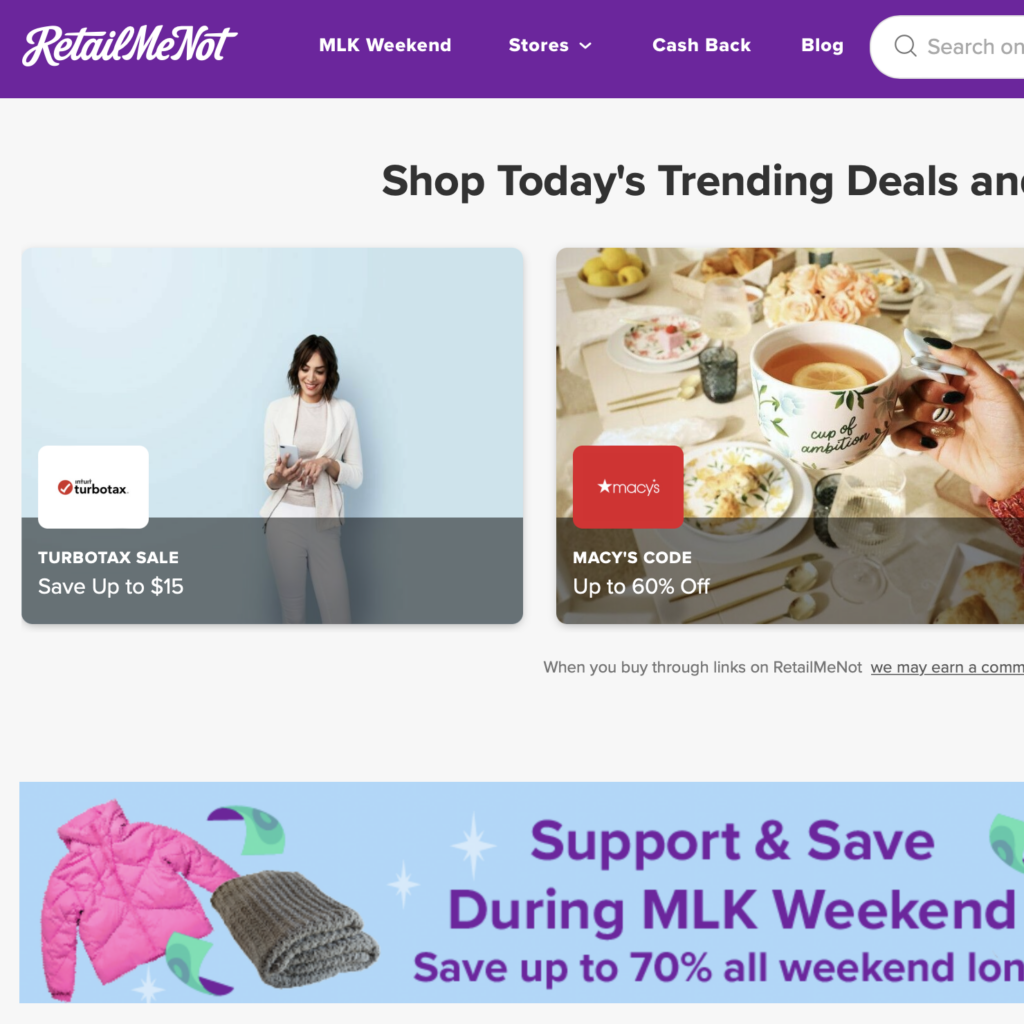Select 'Up to 60% Off' text
This screenshot has height=1024, width=1024.
641,586
